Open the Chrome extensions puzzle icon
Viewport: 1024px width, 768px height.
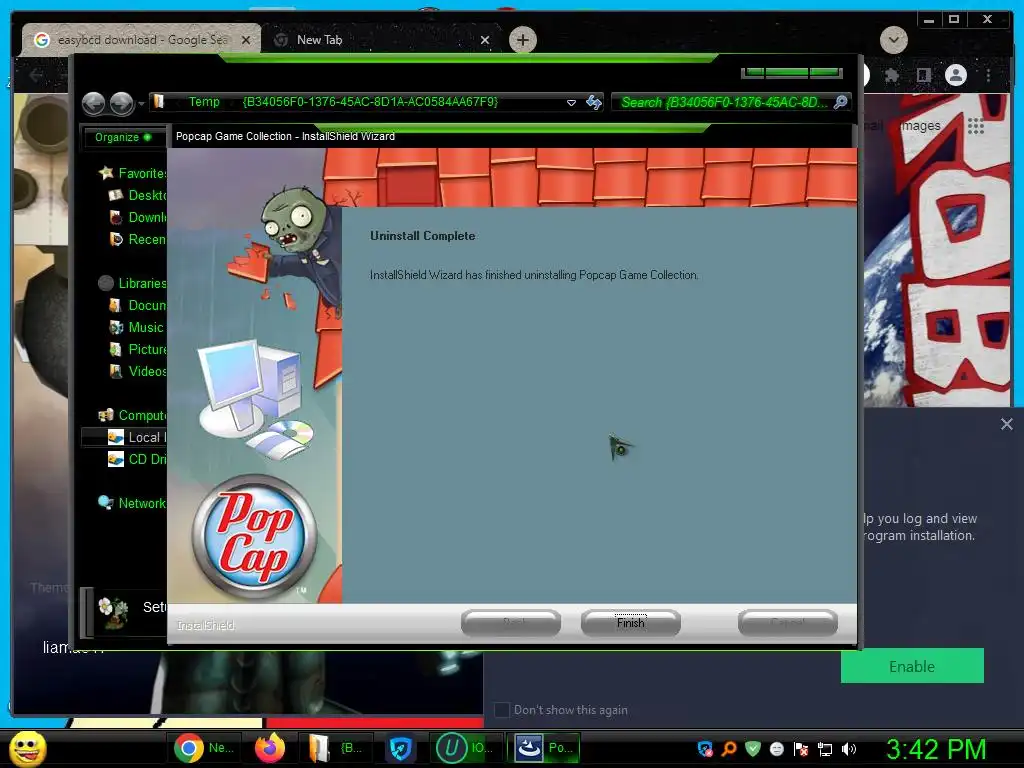pos(891,76)
